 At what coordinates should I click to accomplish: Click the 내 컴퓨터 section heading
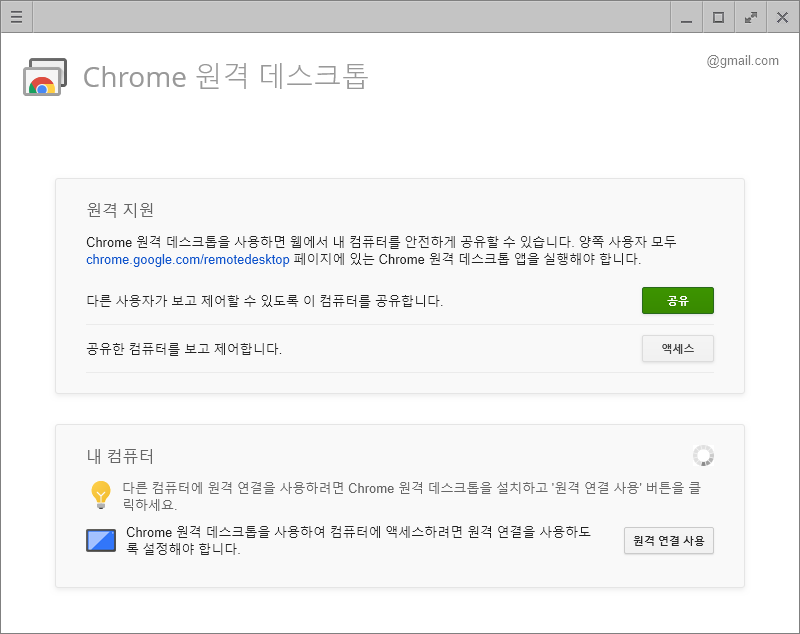click(x=120, y=455)
